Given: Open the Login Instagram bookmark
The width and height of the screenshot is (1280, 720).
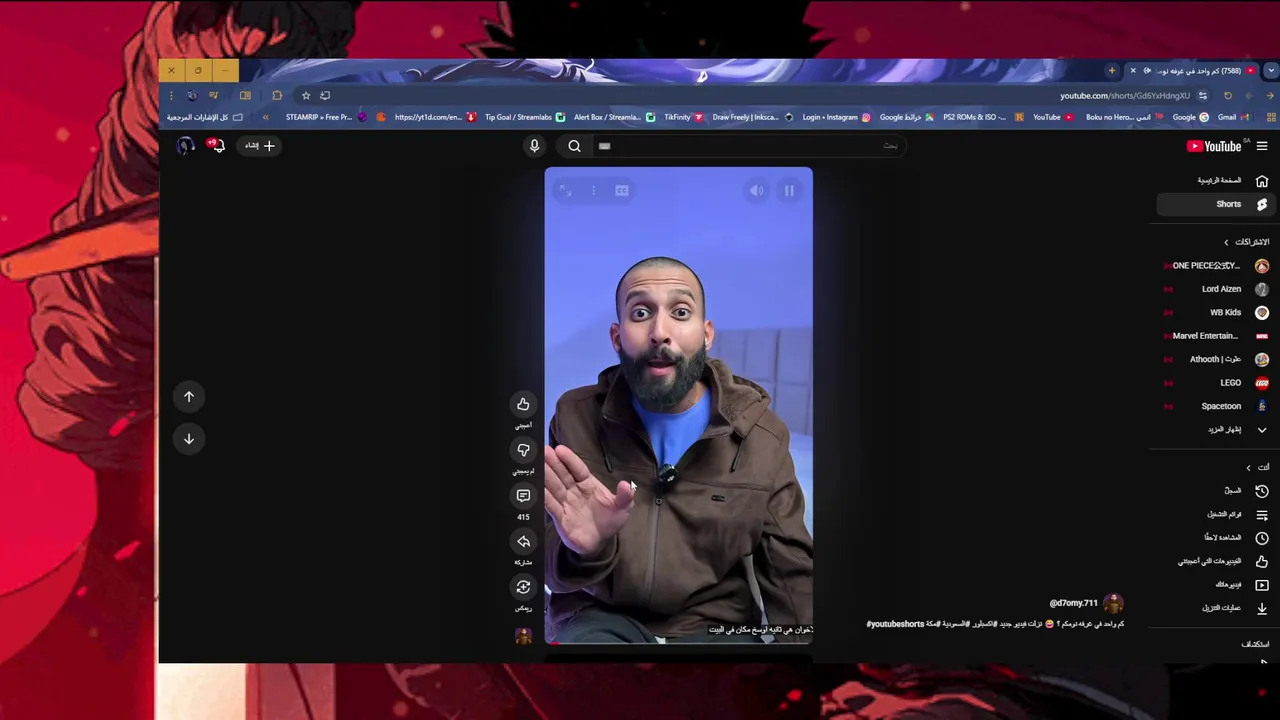Looking at the screenshot, I should coord(836,117).
